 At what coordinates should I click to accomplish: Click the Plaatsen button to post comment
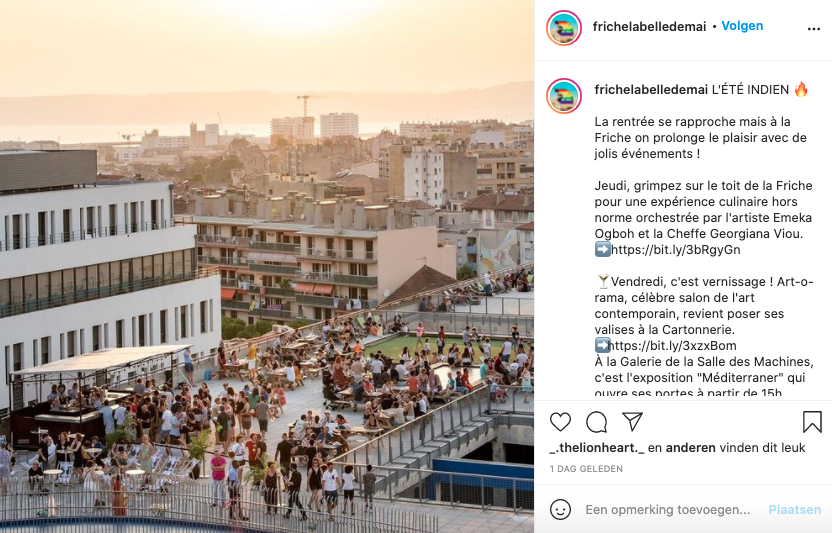[x=795, y=510]
